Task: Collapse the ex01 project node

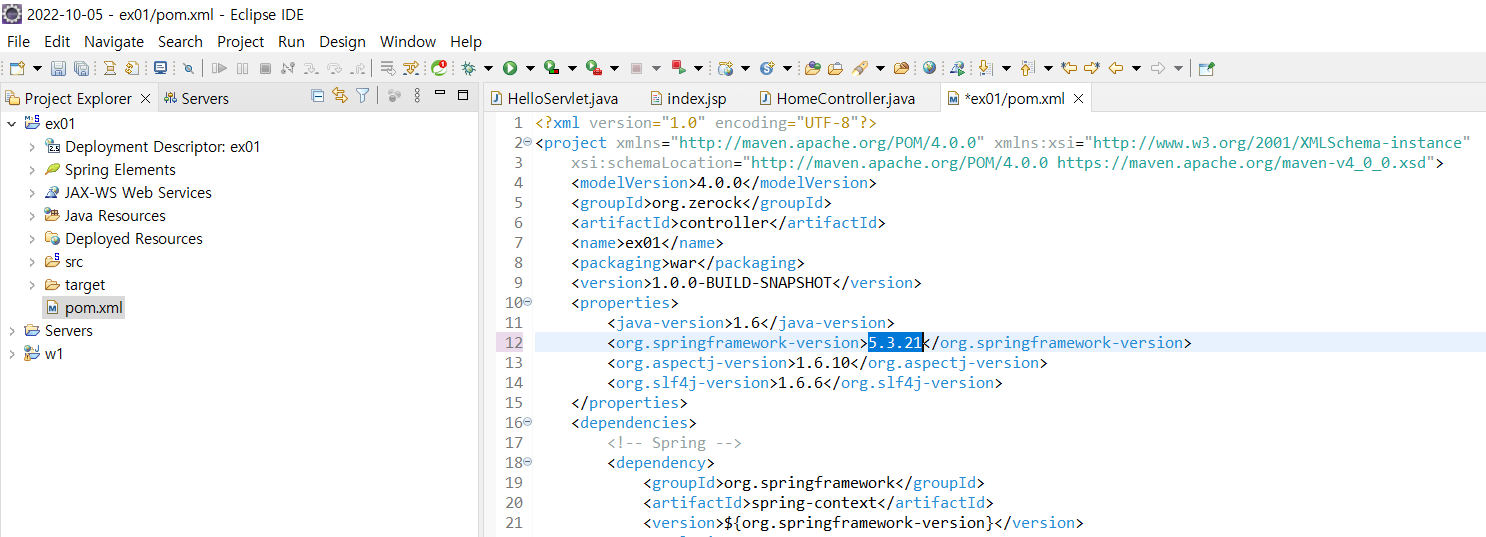Action: 12,123
